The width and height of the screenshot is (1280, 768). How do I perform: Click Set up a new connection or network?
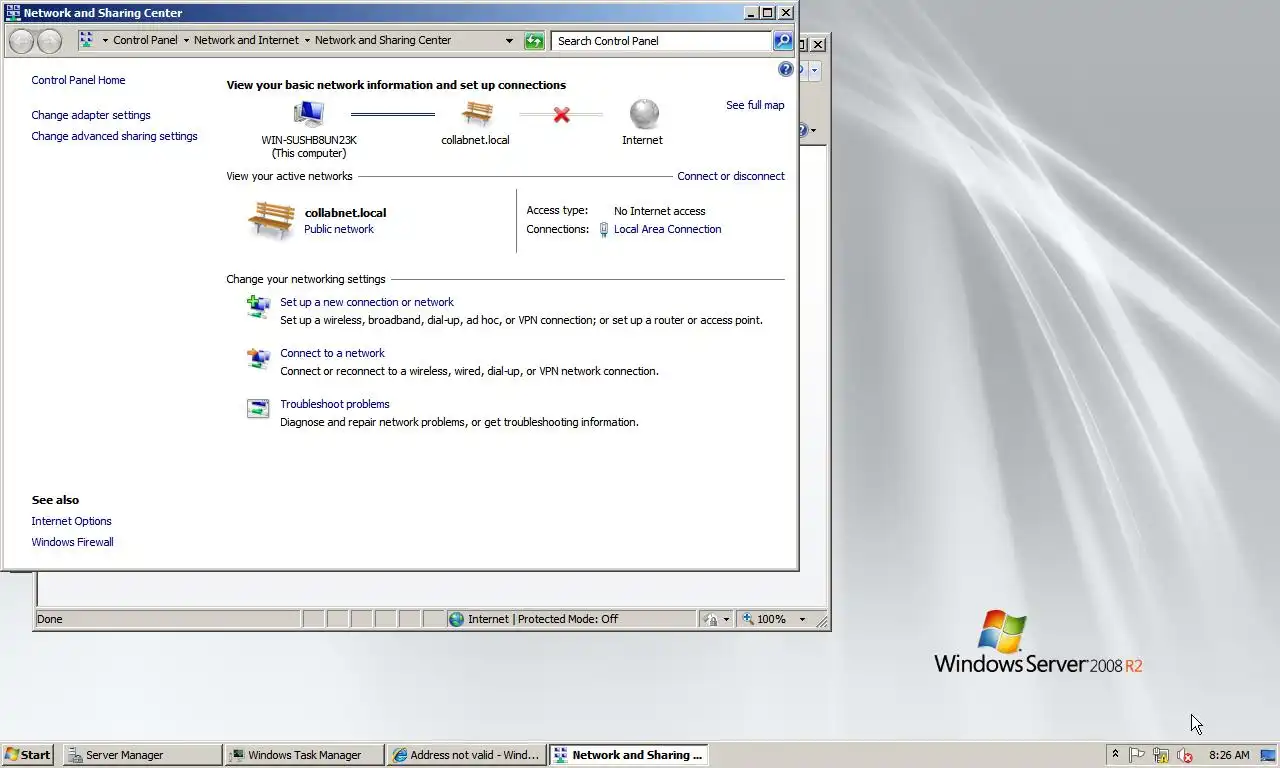(367, 302)
